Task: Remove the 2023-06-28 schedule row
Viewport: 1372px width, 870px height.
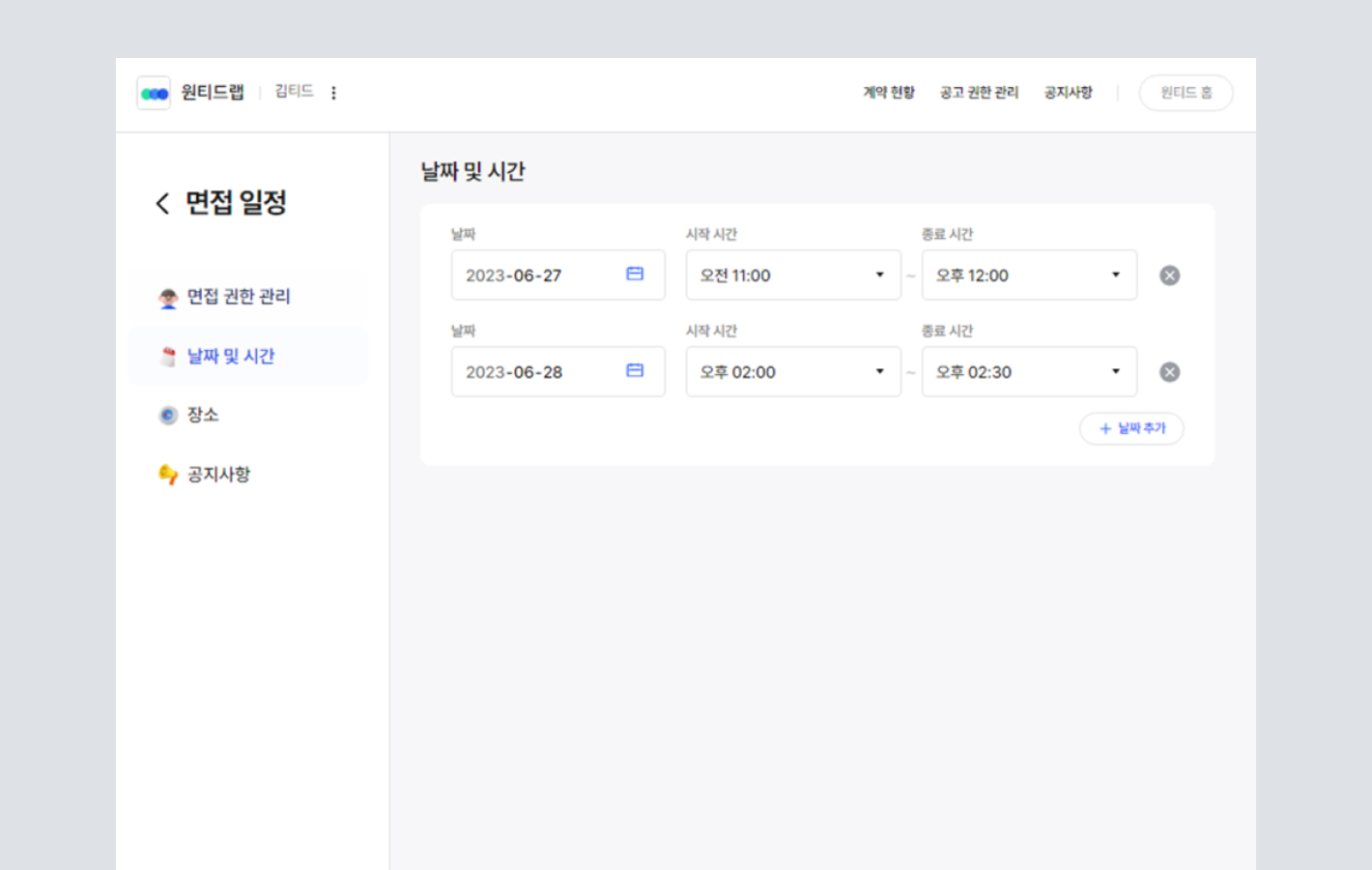Action: tap(1169, 372)
